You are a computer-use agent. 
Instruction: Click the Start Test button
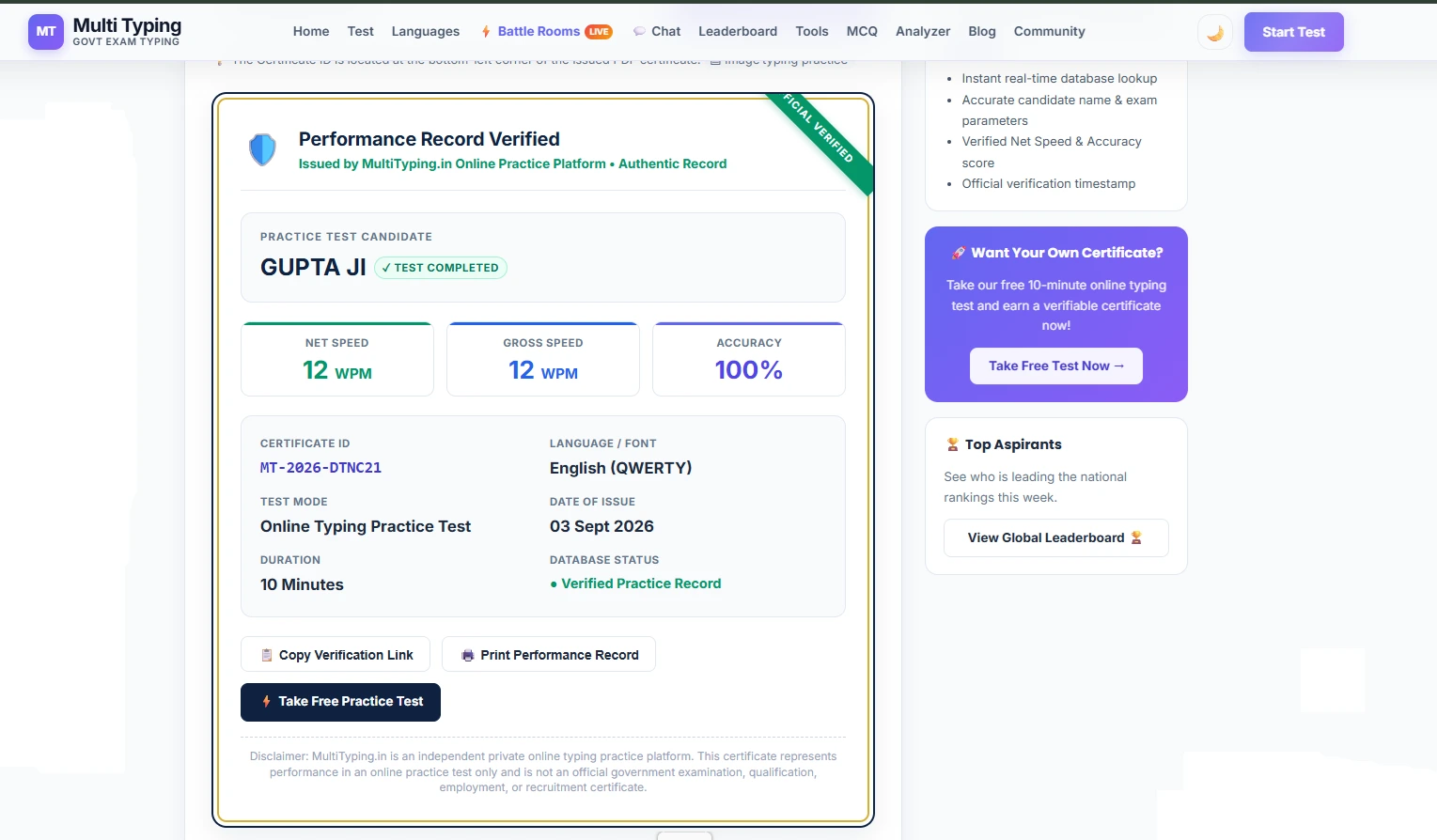tap(1293, 32)
